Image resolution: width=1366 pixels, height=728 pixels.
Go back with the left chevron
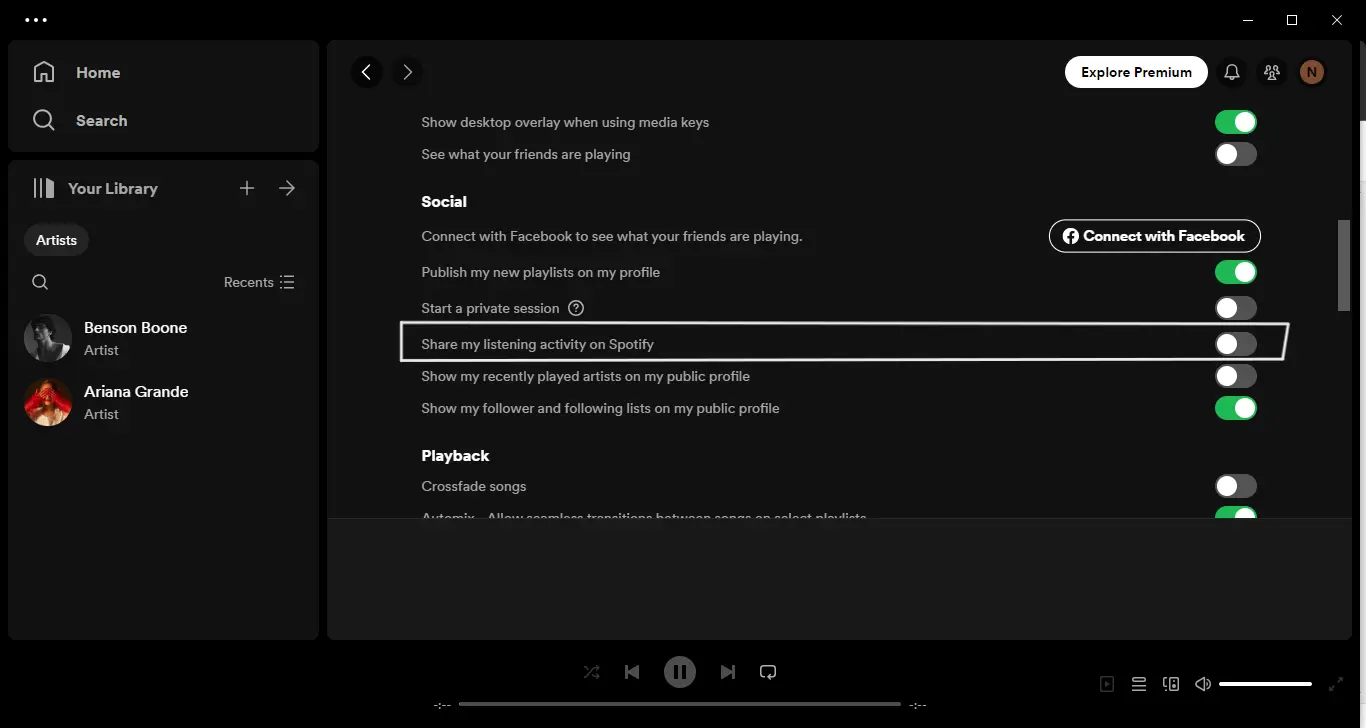(367, 72)
